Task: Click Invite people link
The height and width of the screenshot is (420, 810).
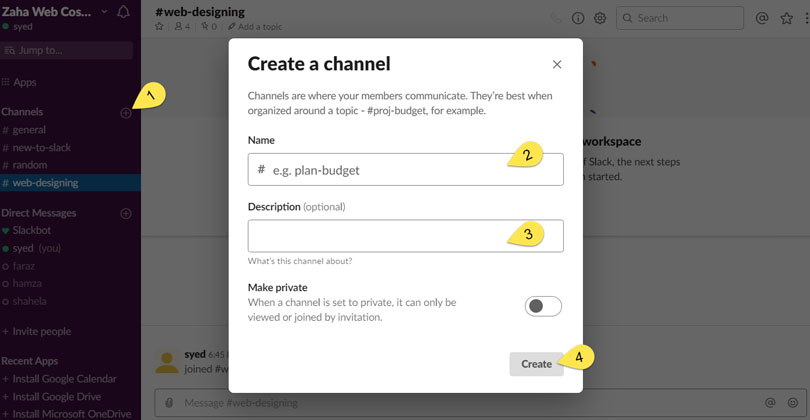Action: pyautogui.click(x=37, y=332)
